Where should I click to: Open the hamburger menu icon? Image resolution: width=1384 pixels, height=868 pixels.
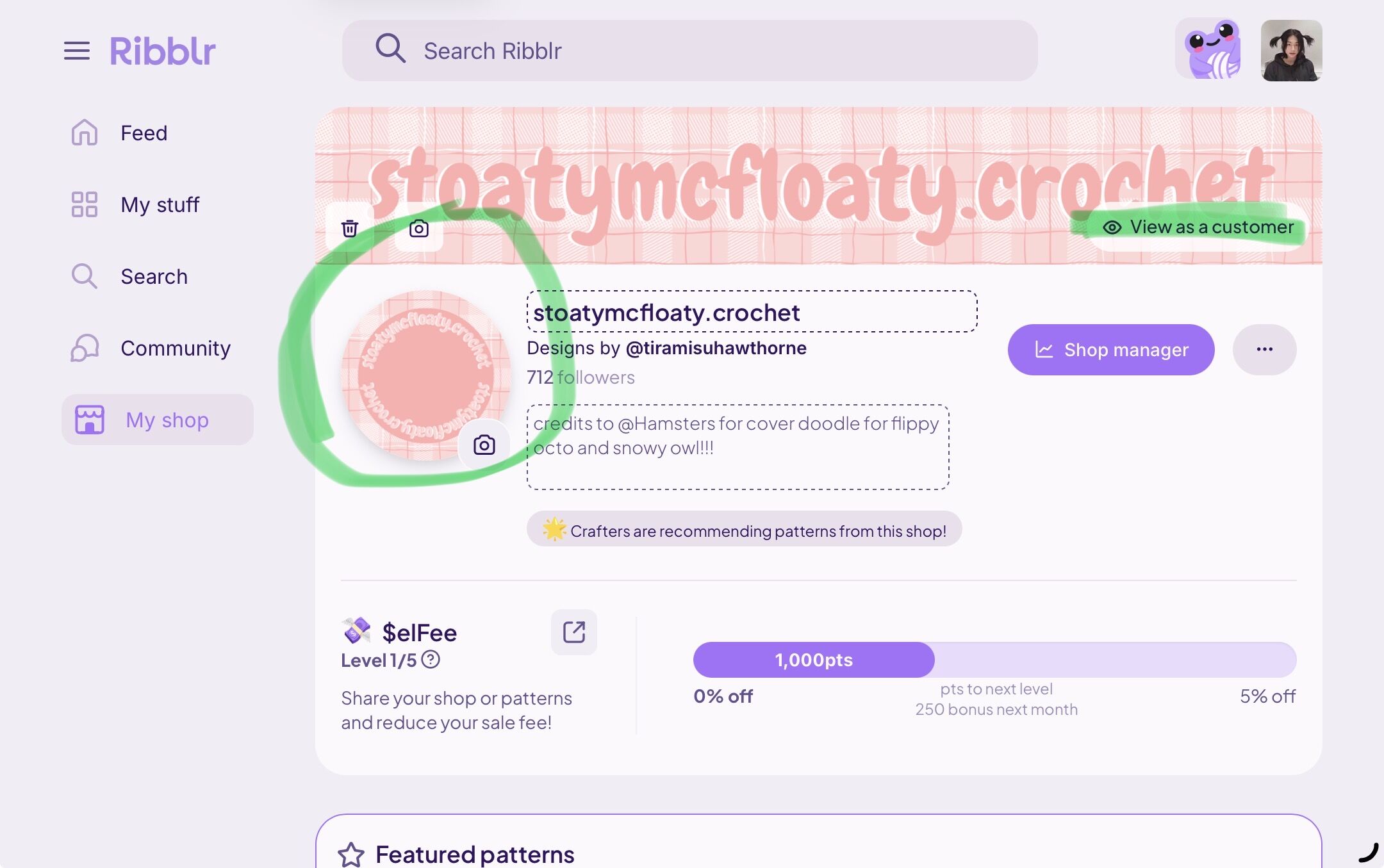77,51
